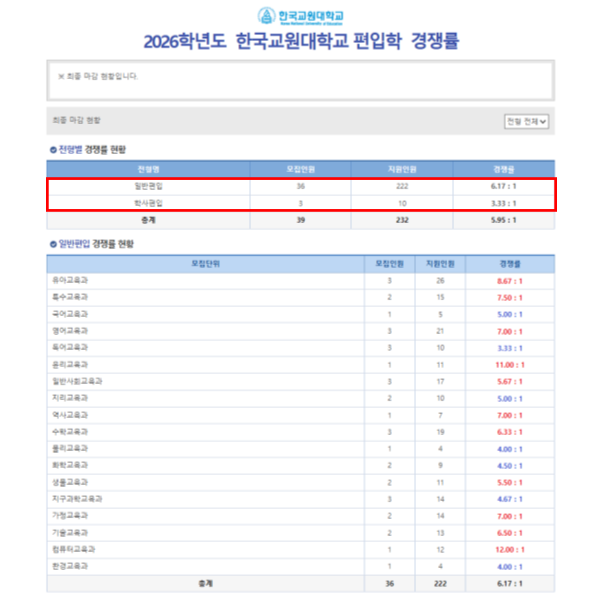Click the bullet icon beside 전형별 경쟁률 현황

(x=53, y=150)
